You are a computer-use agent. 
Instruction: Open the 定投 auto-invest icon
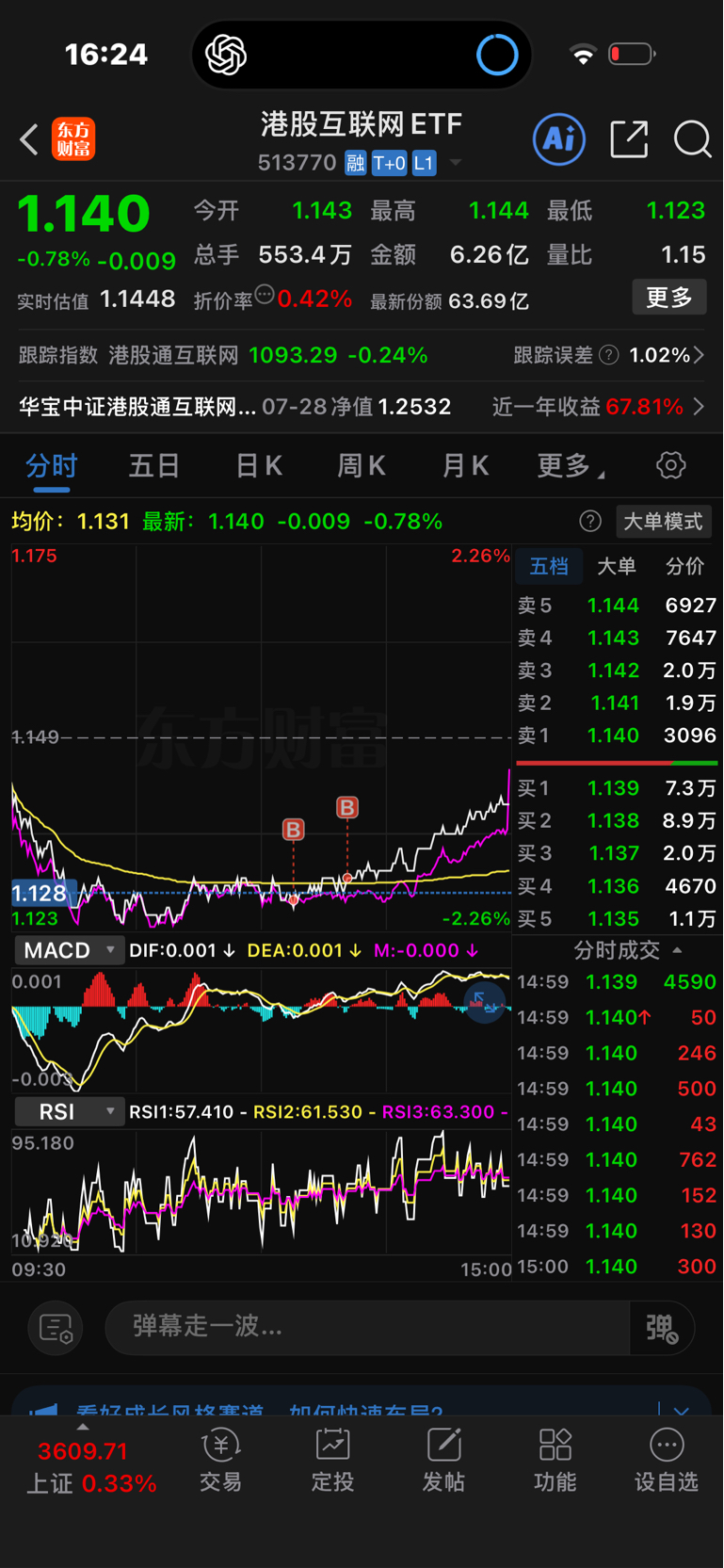[332, 1461]
